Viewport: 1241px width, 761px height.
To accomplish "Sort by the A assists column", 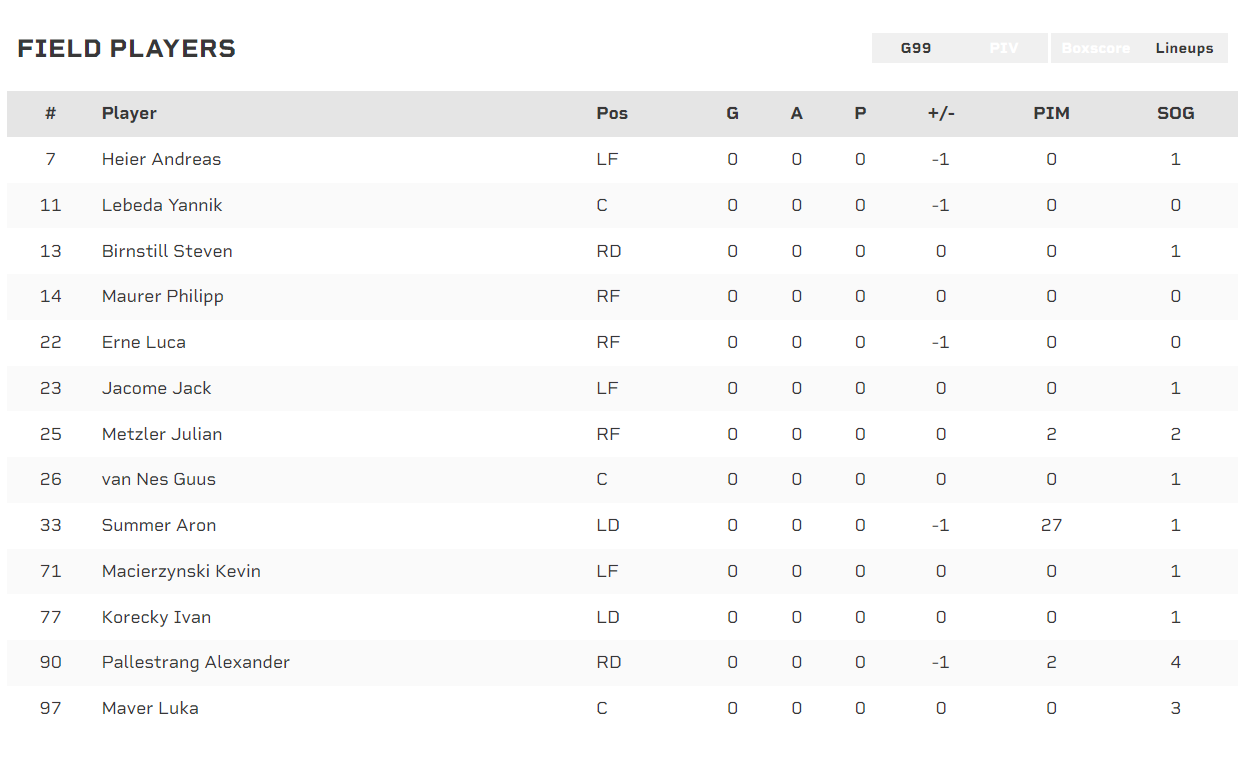I will [796, 113].
